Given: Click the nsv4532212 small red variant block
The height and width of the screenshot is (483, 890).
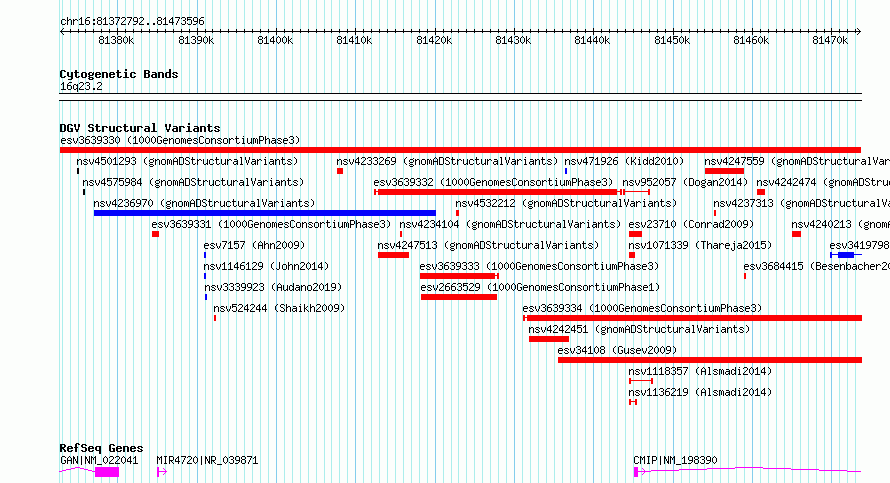Looking at the screenshot, I should coord(457,213).
